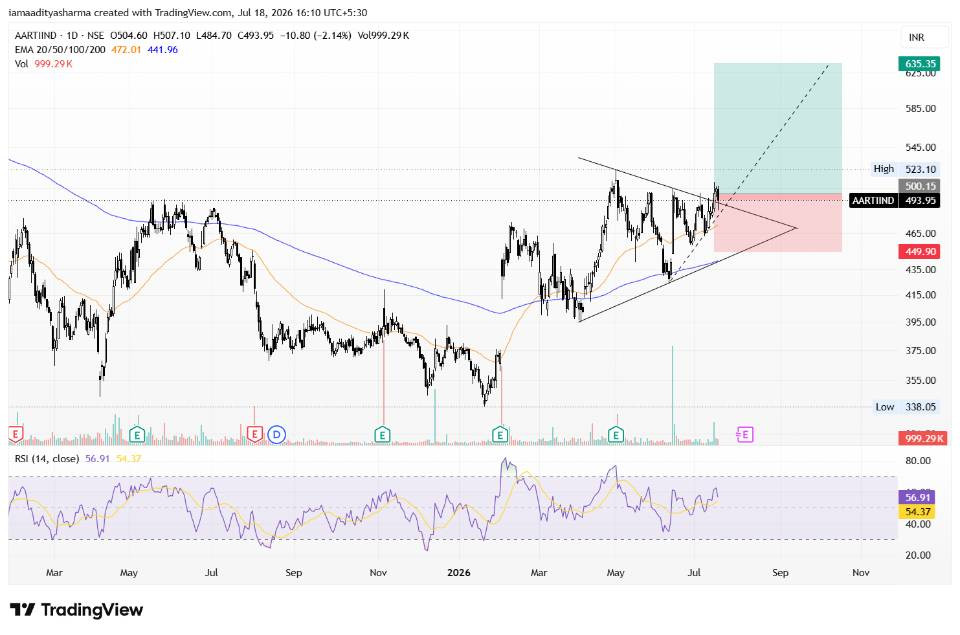
Task: Click the −10.80 (−2.14%) change value
Action: point(316,36)
